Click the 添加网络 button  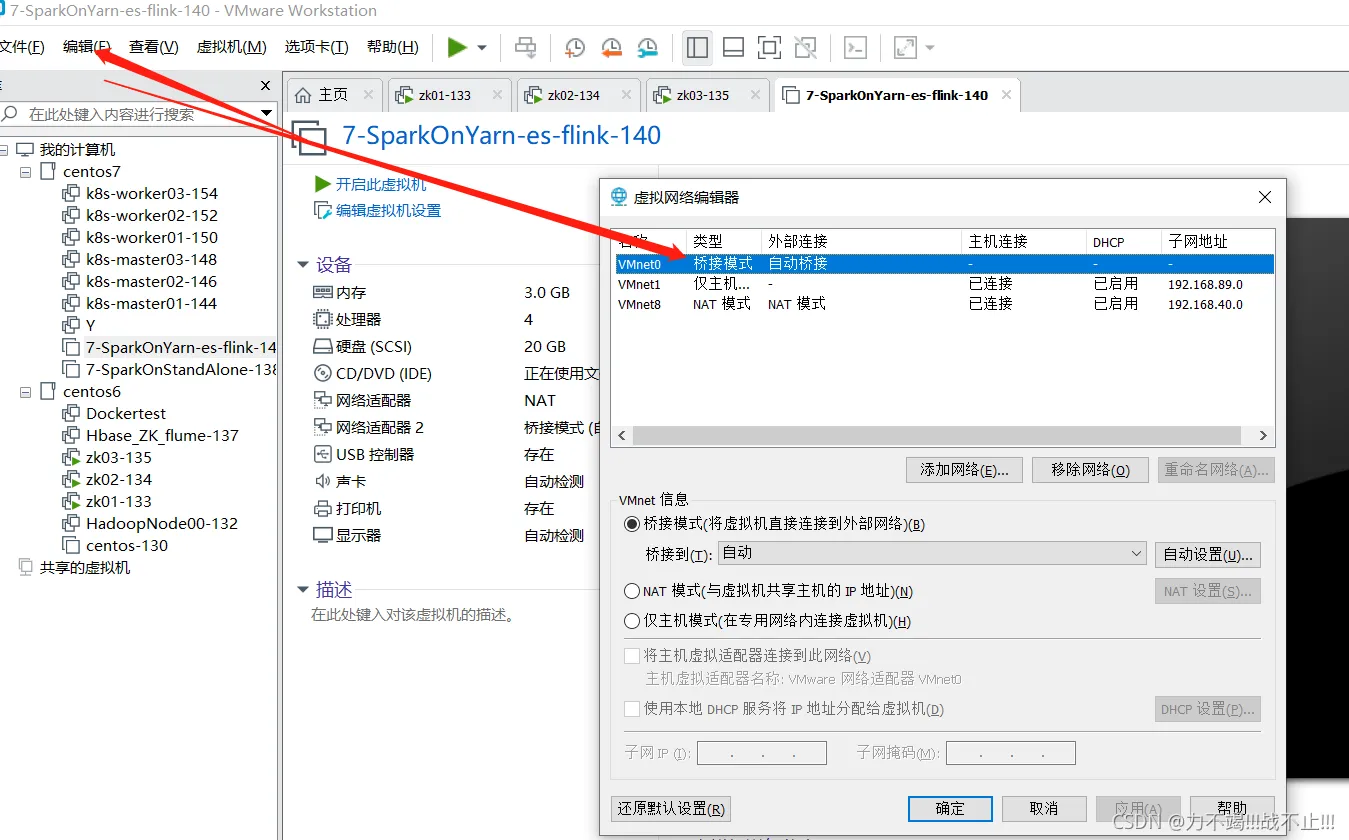[x=963, y=469]
